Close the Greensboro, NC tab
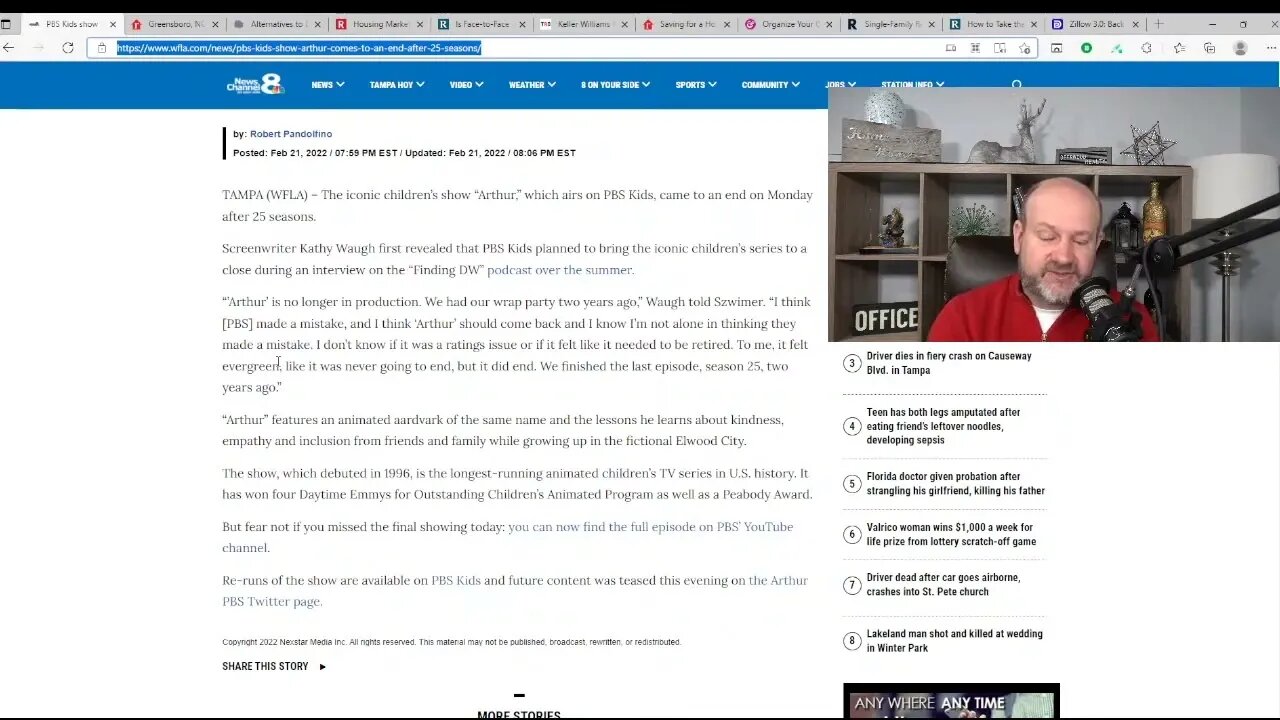 (x=216, y=24)
